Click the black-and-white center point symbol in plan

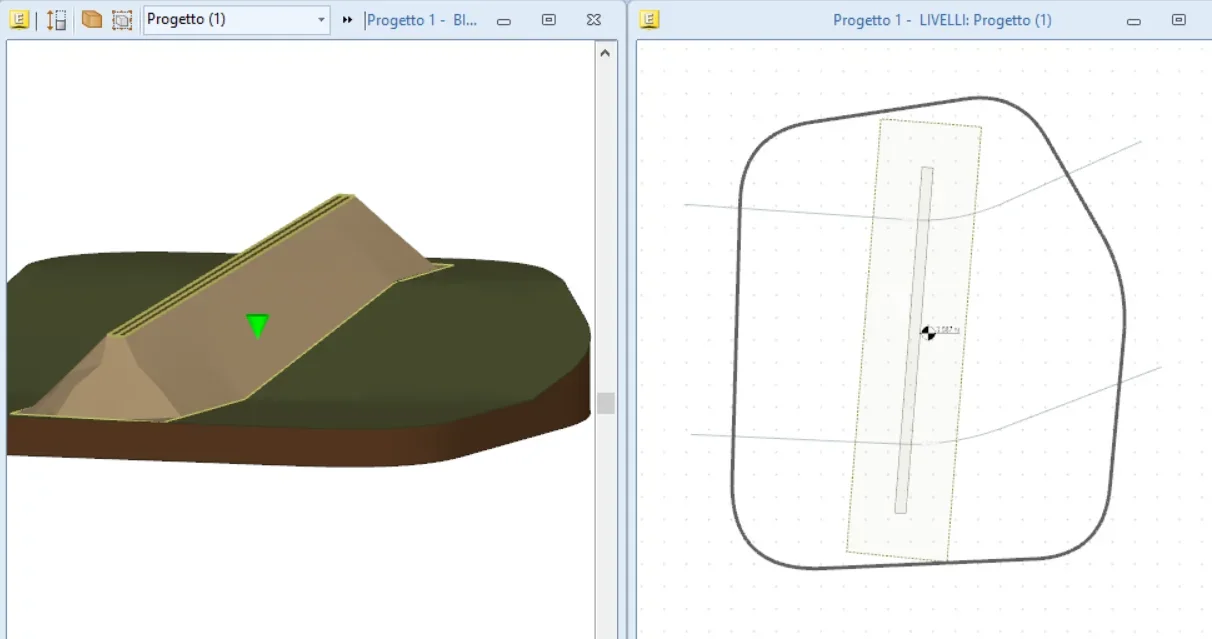point(928,332)
